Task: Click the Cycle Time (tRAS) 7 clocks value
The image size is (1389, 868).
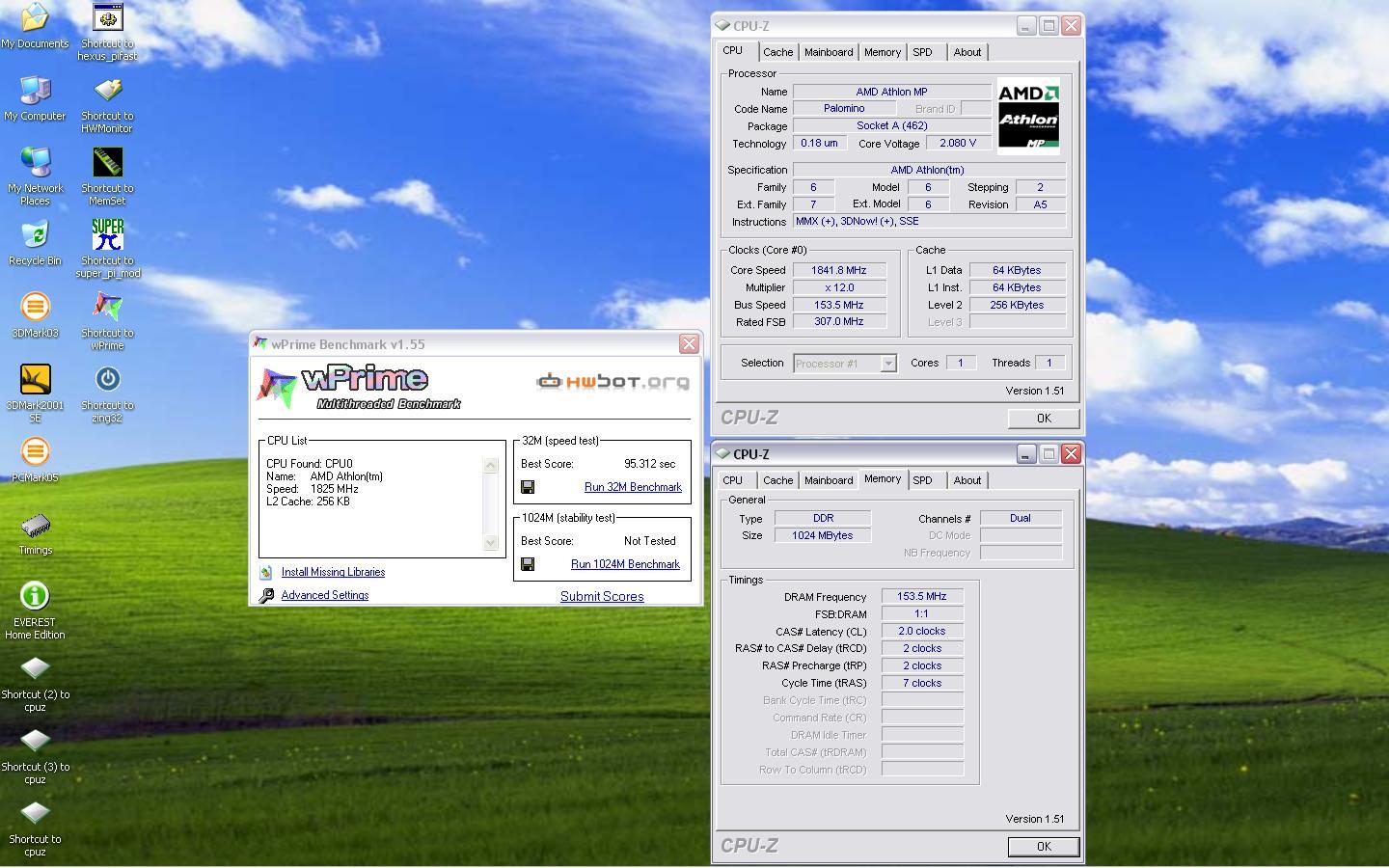Action: [x=922, y=683]
